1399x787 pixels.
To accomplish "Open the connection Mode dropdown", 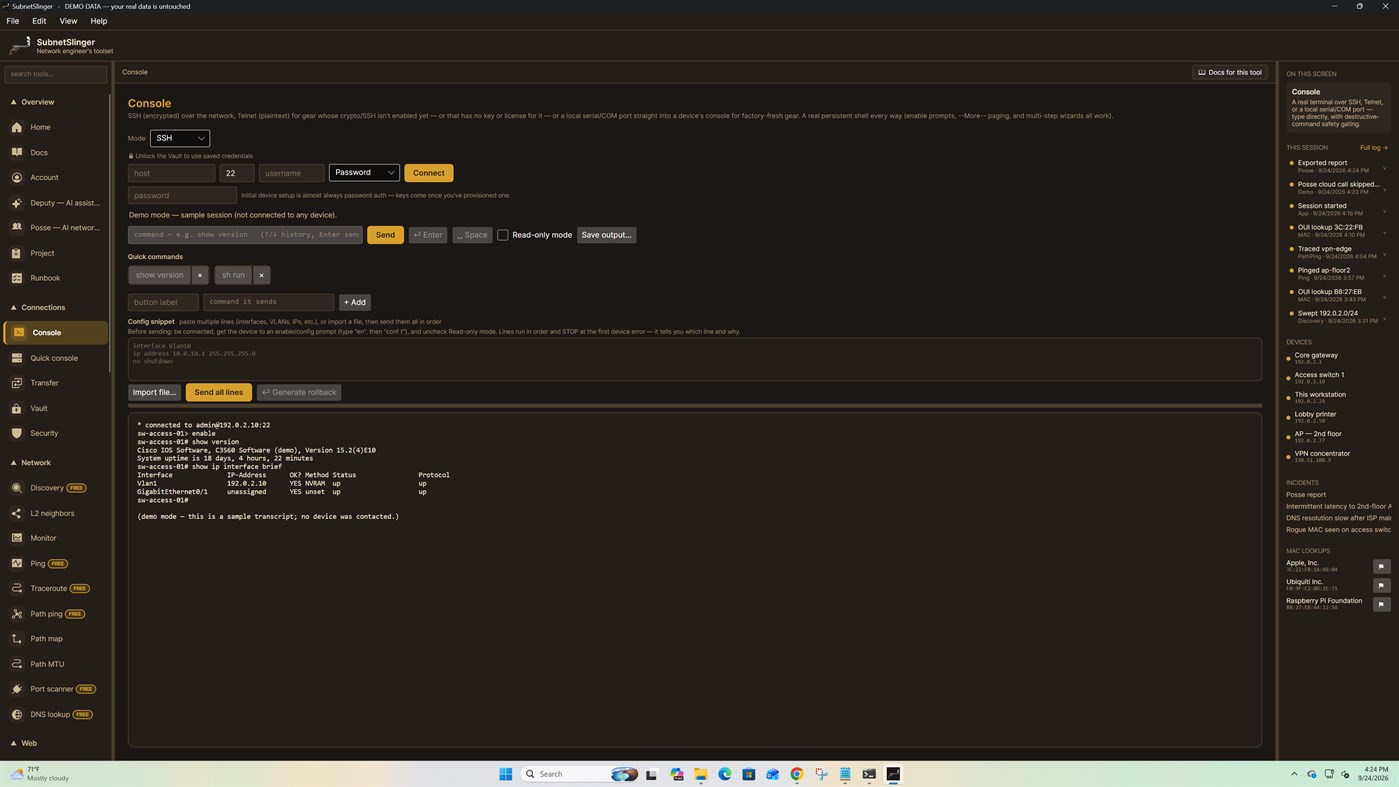I will 180,138.
